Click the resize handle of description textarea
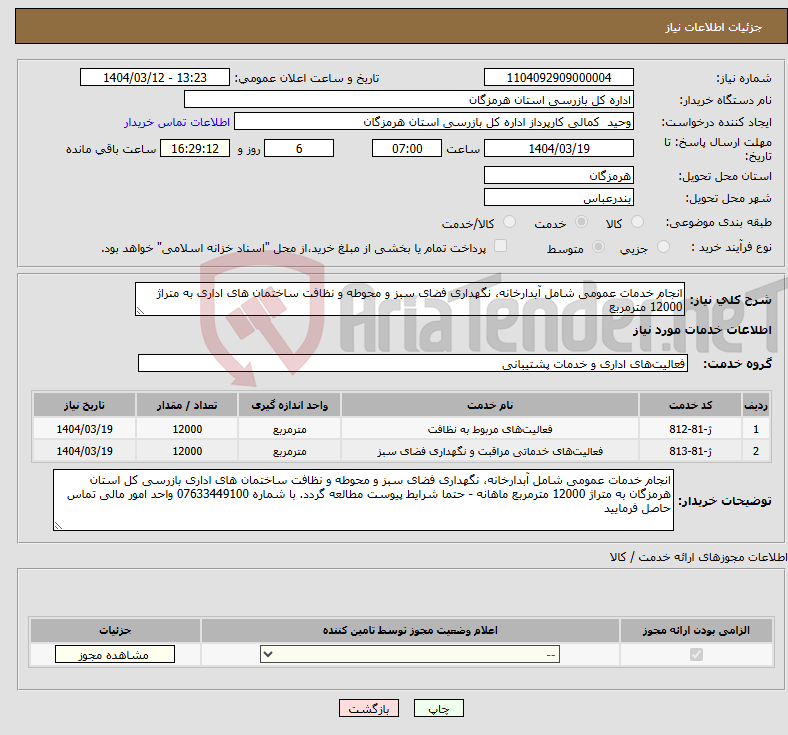 pyautogui.click(x=140, y=311)
